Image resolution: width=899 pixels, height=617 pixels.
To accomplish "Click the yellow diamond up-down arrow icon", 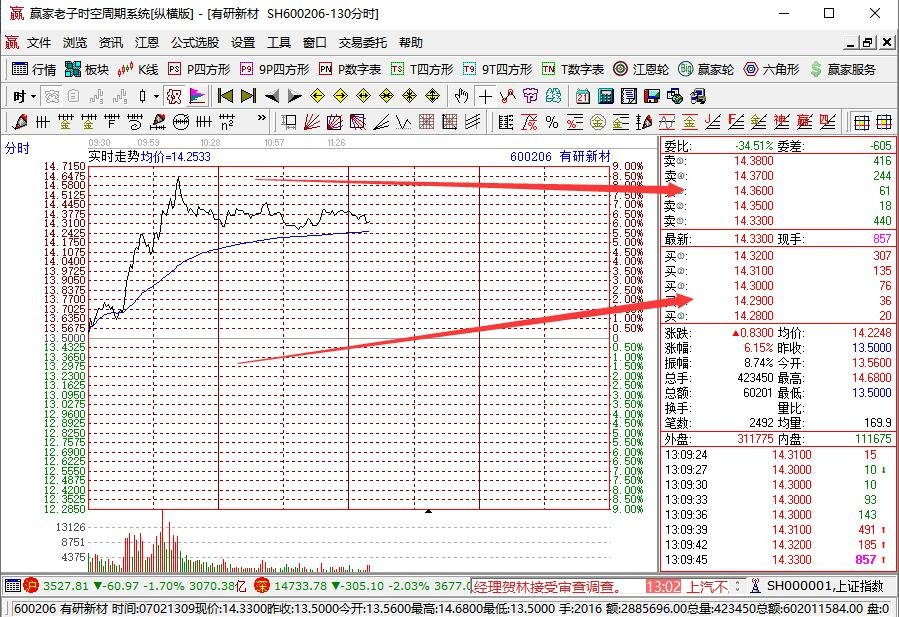I will [x=432, y=96].
